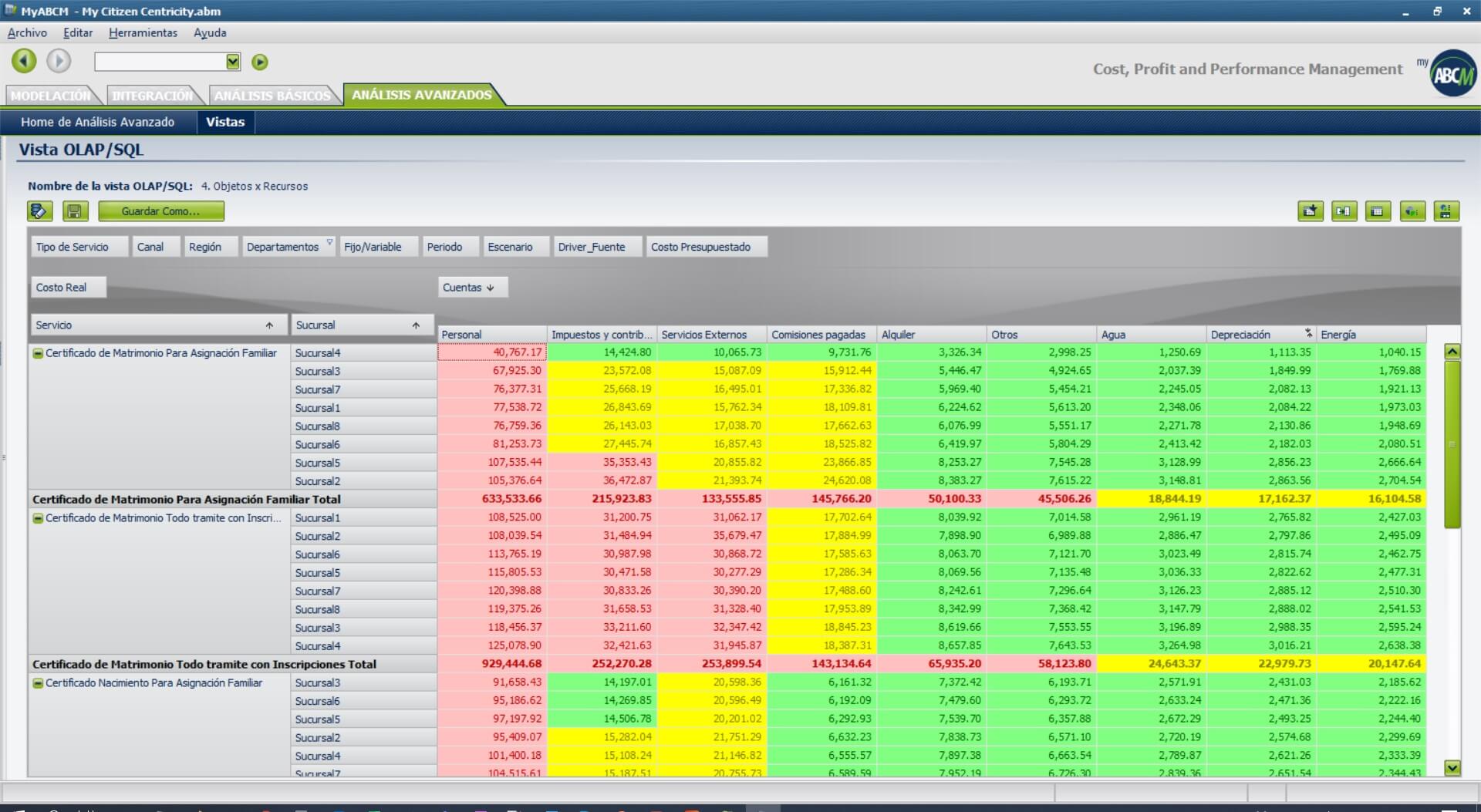Click the Comisiones pagadas column header
This screenshot has height=812, width=1481.
pos(821,335)
